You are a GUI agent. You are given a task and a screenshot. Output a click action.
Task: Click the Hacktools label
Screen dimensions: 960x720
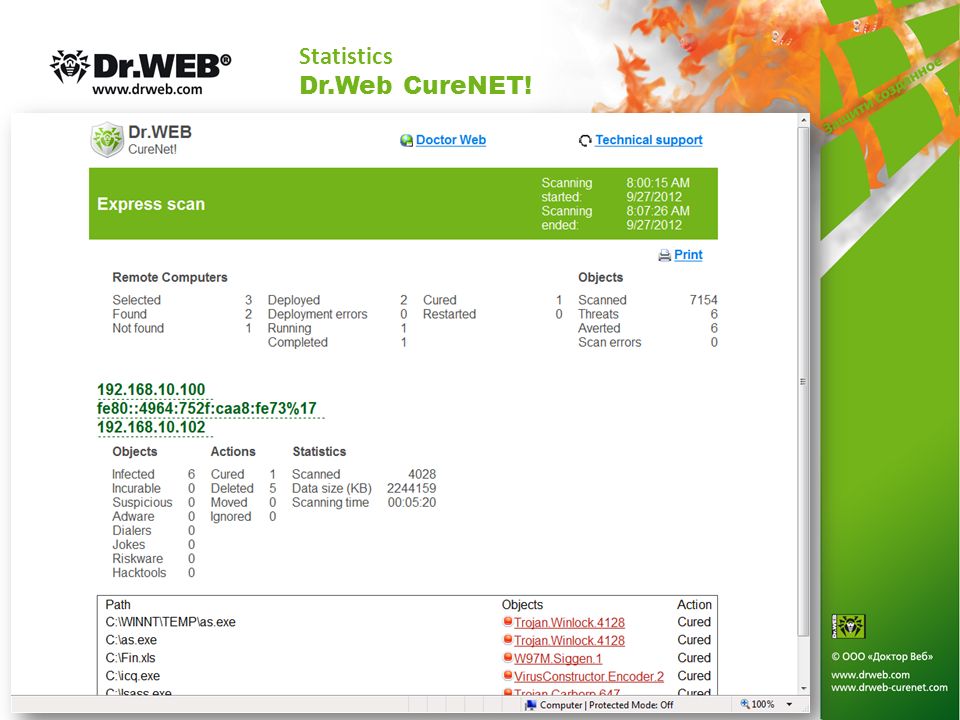139,573
